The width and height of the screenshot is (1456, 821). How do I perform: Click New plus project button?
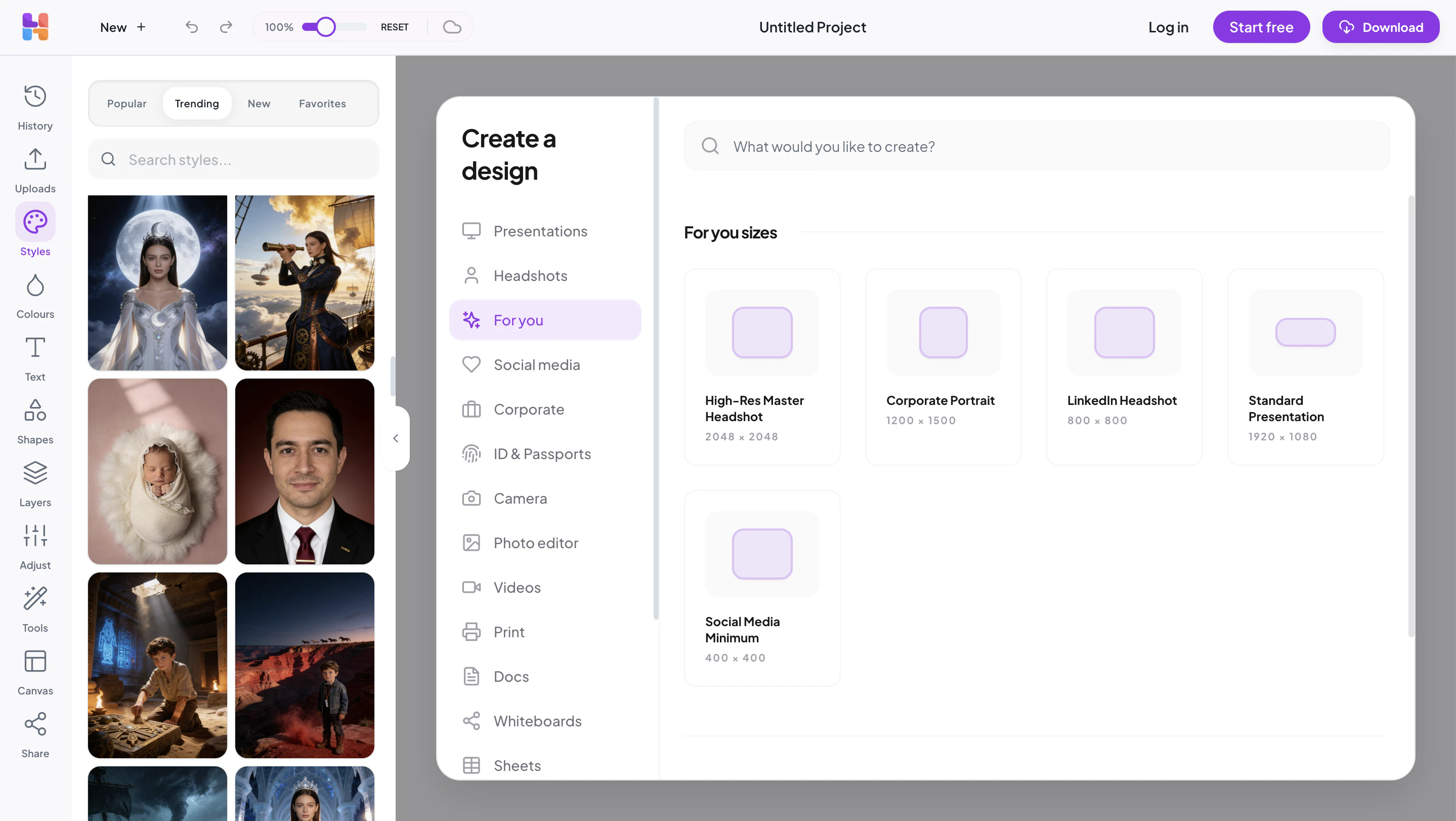pos(123,27)
